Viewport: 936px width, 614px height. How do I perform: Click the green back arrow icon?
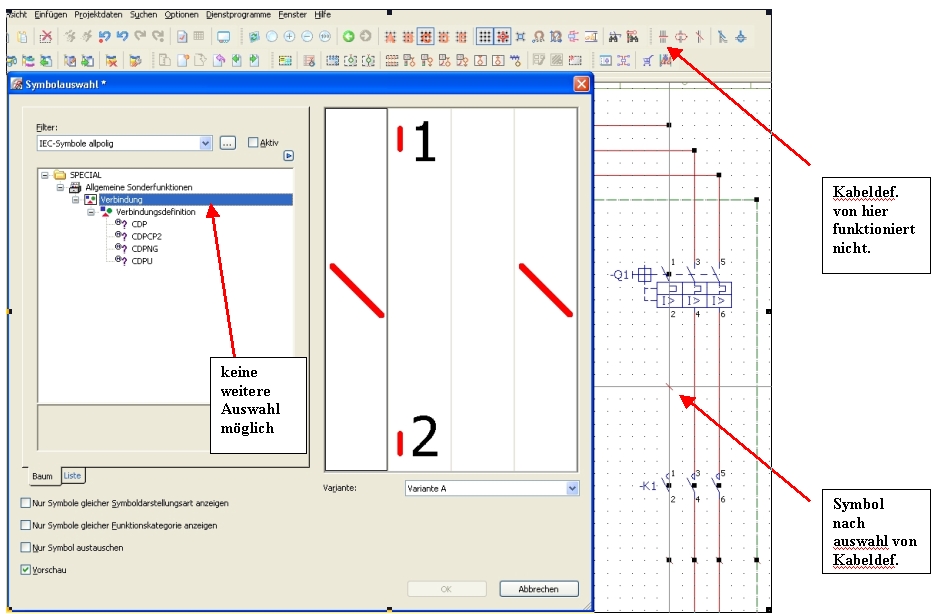click(x=349, y=37)
